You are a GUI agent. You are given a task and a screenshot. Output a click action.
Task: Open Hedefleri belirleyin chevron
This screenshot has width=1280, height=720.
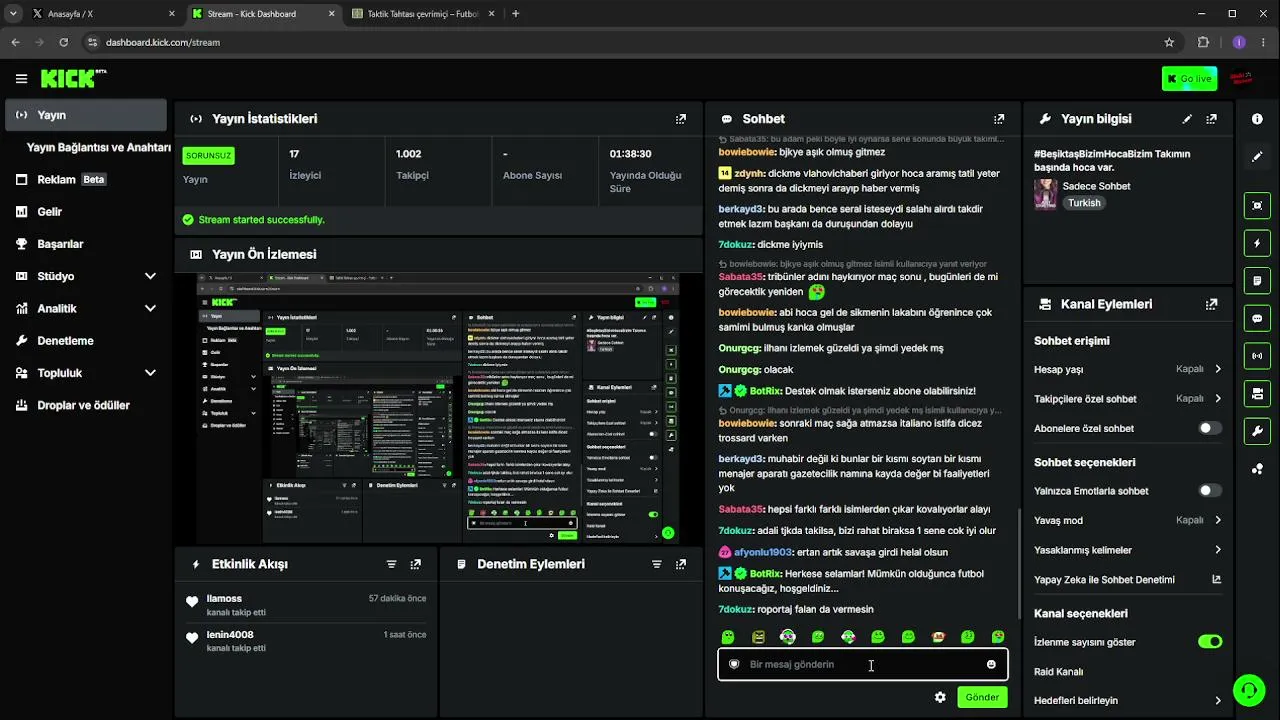click(1218, 701)
